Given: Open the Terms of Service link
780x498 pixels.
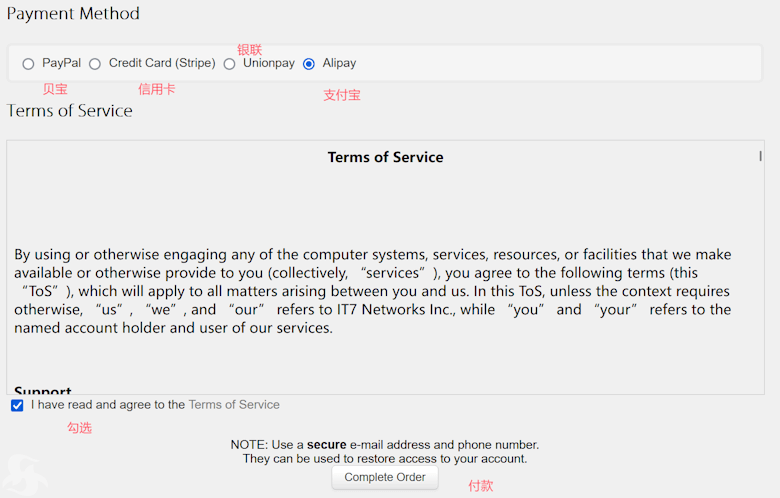Looking at the screenshot, I should pyautogui.click(x=234, y=404).
